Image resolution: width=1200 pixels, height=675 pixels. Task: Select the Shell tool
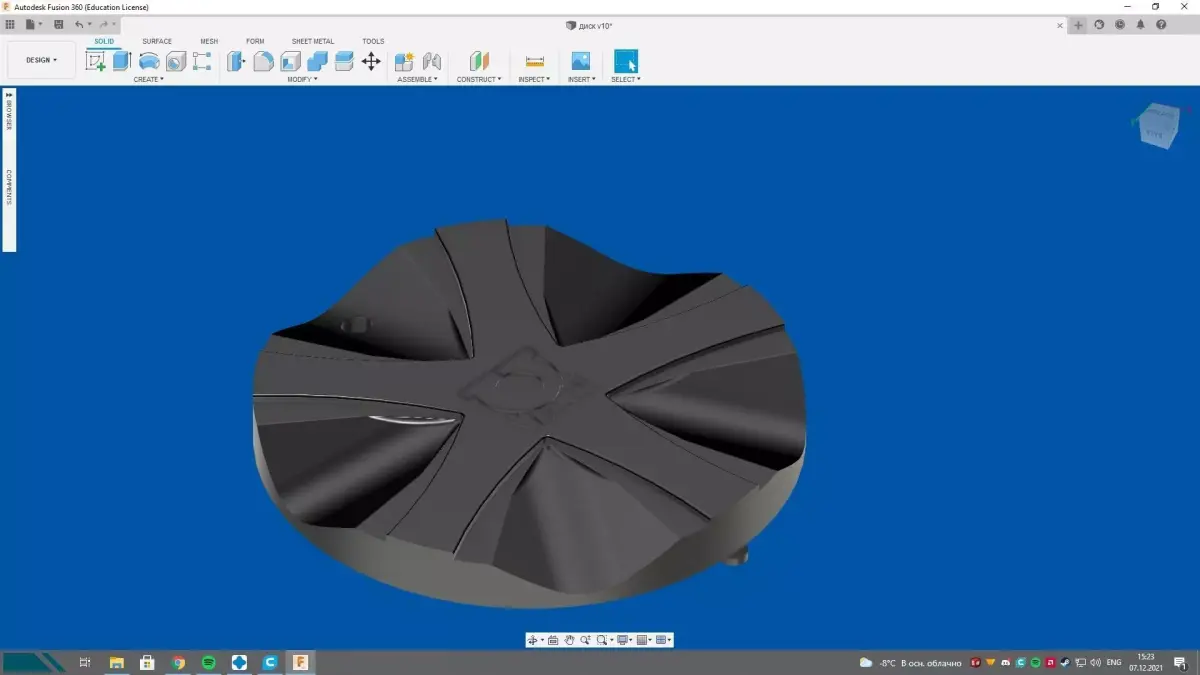point(290,61)
